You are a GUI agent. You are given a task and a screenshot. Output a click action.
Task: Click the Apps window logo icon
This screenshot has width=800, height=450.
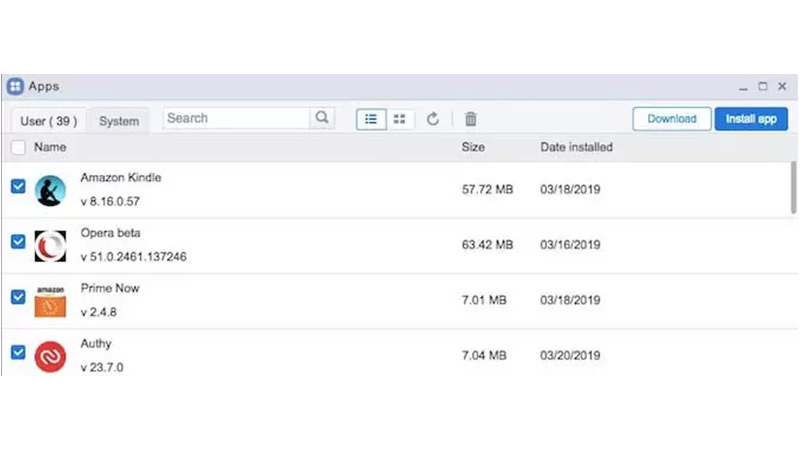(x=15, y=86)
